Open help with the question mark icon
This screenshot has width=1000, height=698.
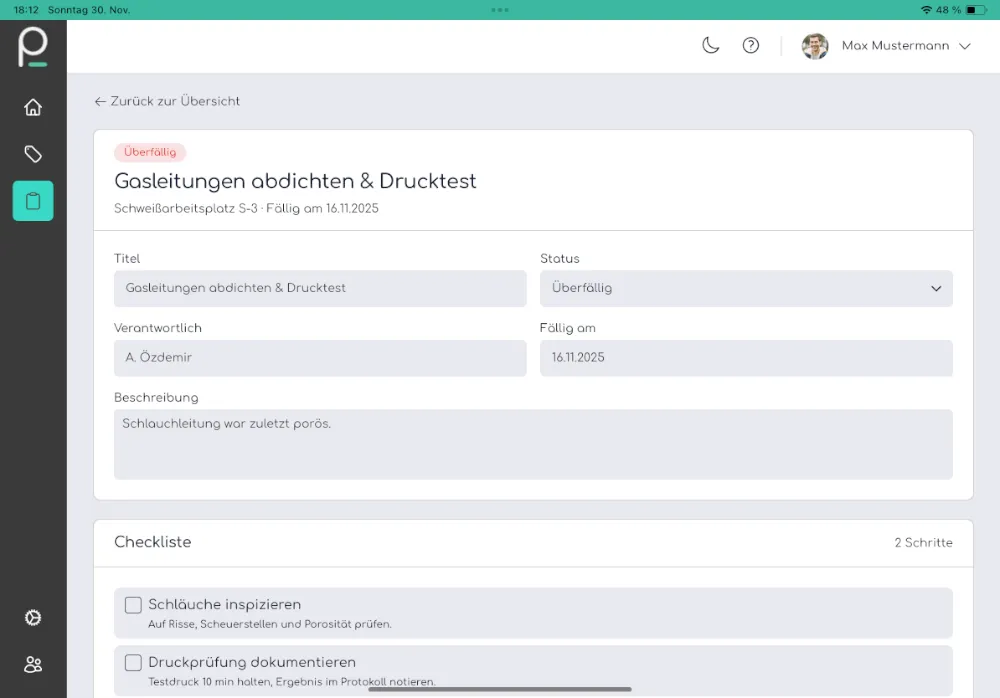coord(751,46)
